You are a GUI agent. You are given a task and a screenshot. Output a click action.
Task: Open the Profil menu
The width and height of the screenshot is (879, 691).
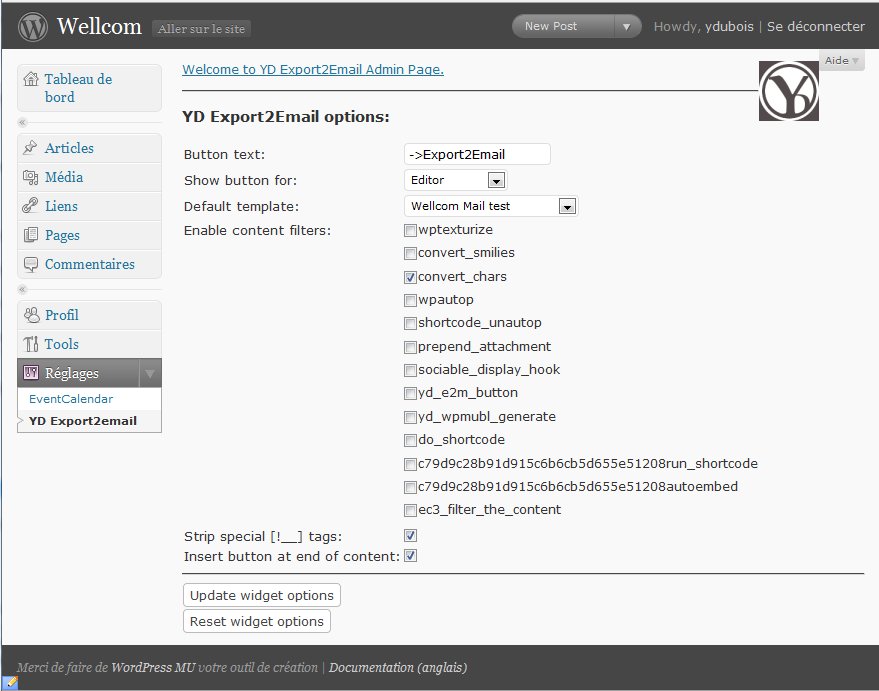62,315
